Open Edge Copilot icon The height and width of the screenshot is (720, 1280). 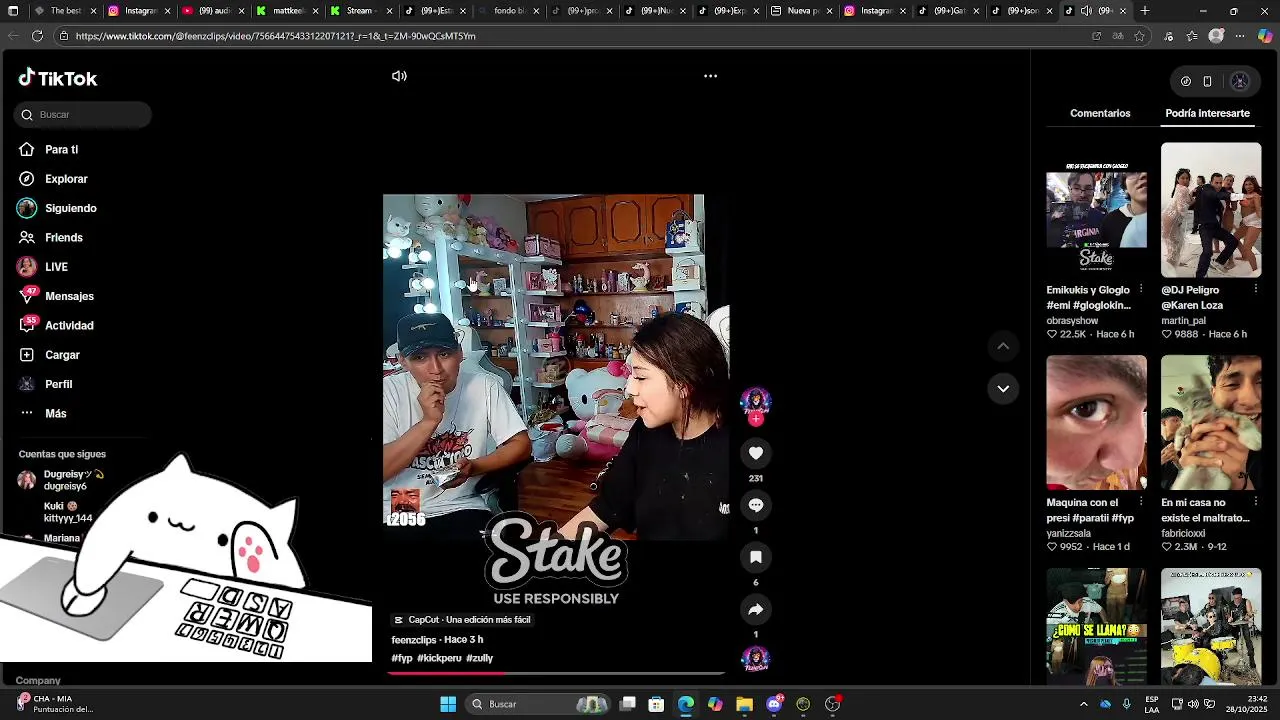[x=1265, y=36]
